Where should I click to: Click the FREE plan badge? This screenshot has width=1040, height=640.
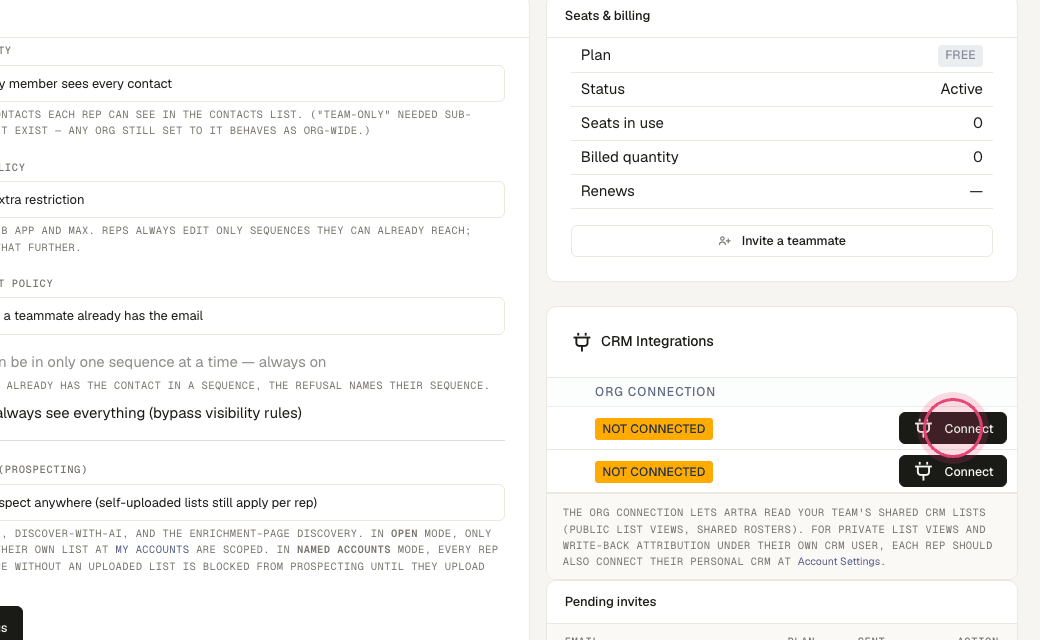[960, 55]
